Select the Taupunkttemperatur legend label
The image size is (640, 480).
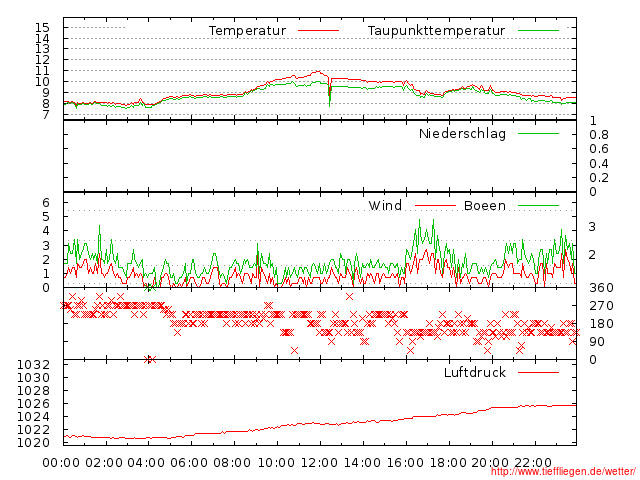click(x=436, y=31)
